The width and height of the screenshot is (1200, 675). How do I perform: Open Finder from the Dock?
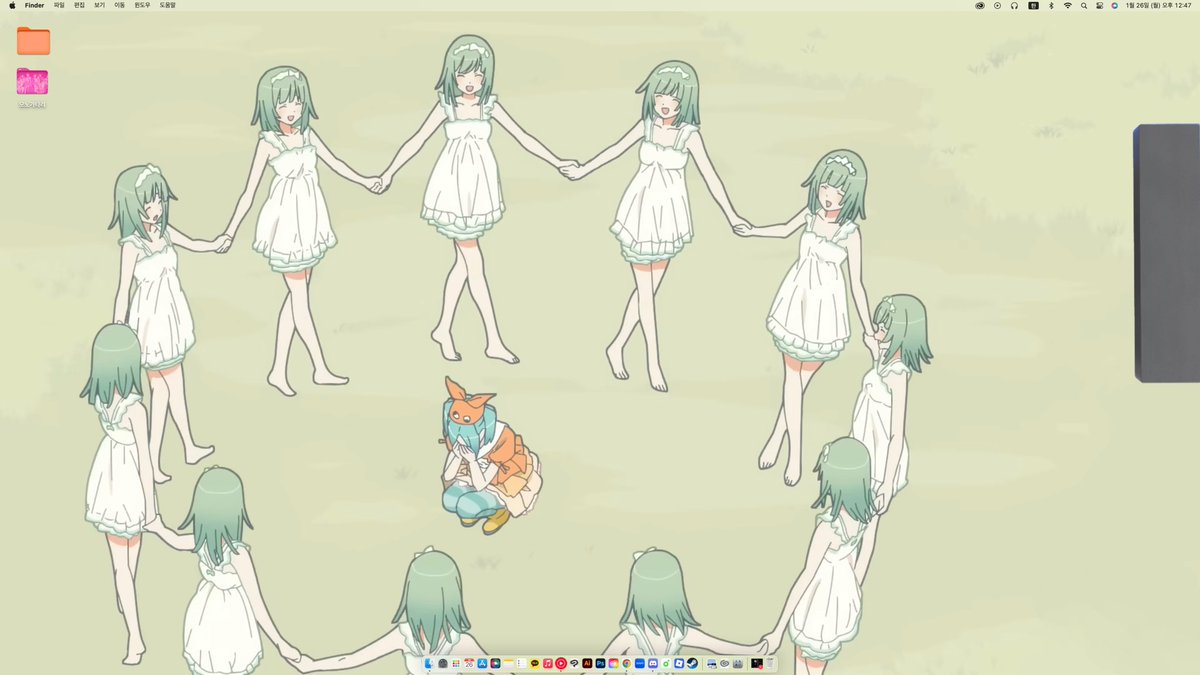(429, 663)
